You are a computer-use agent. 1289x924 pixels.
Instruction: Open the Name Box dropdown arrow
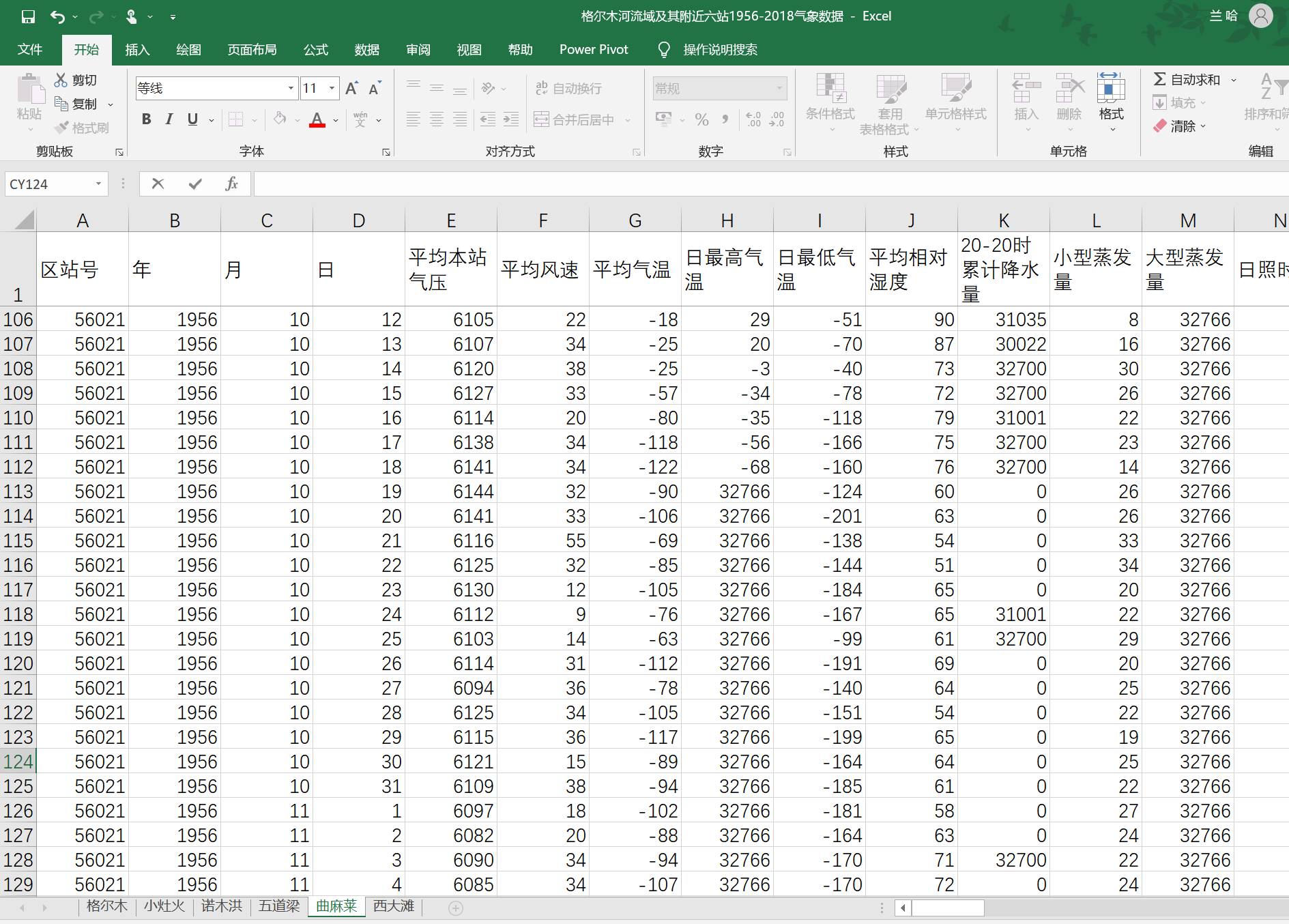98,184
